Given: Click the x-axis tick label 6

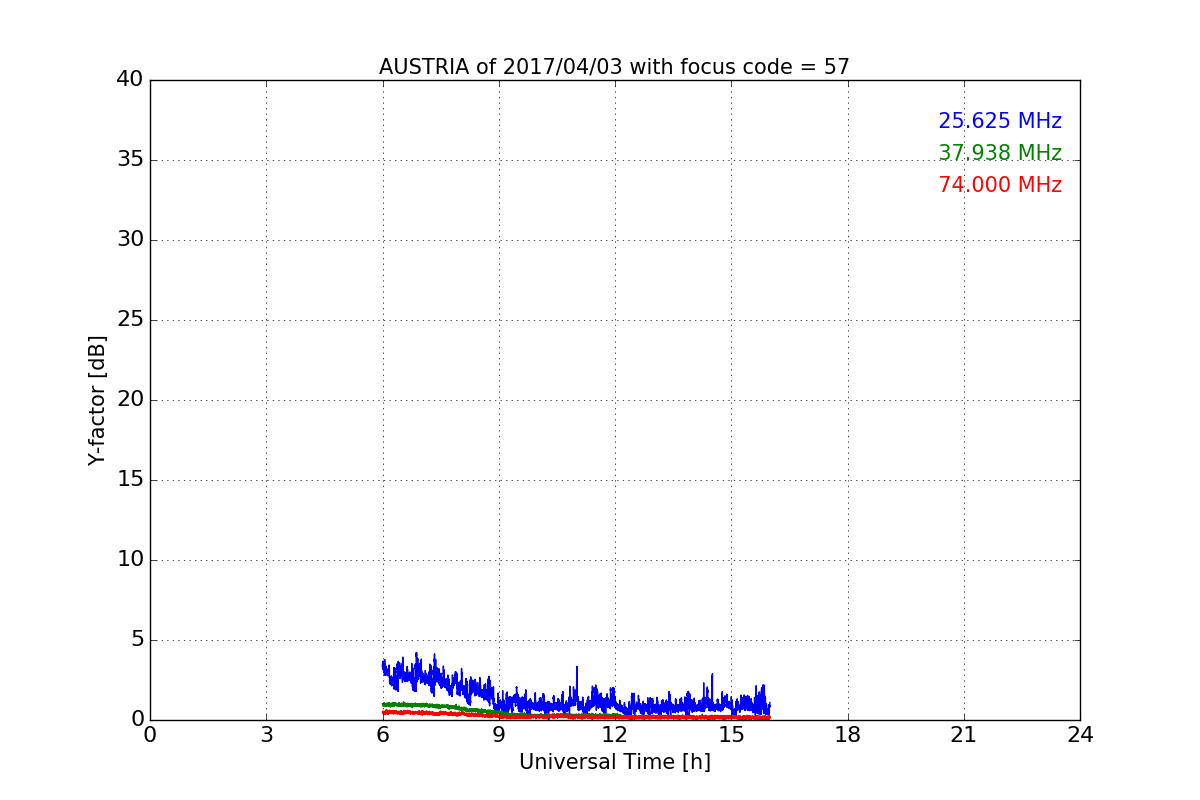Looking at the screenshot, I should click(382, 735).
